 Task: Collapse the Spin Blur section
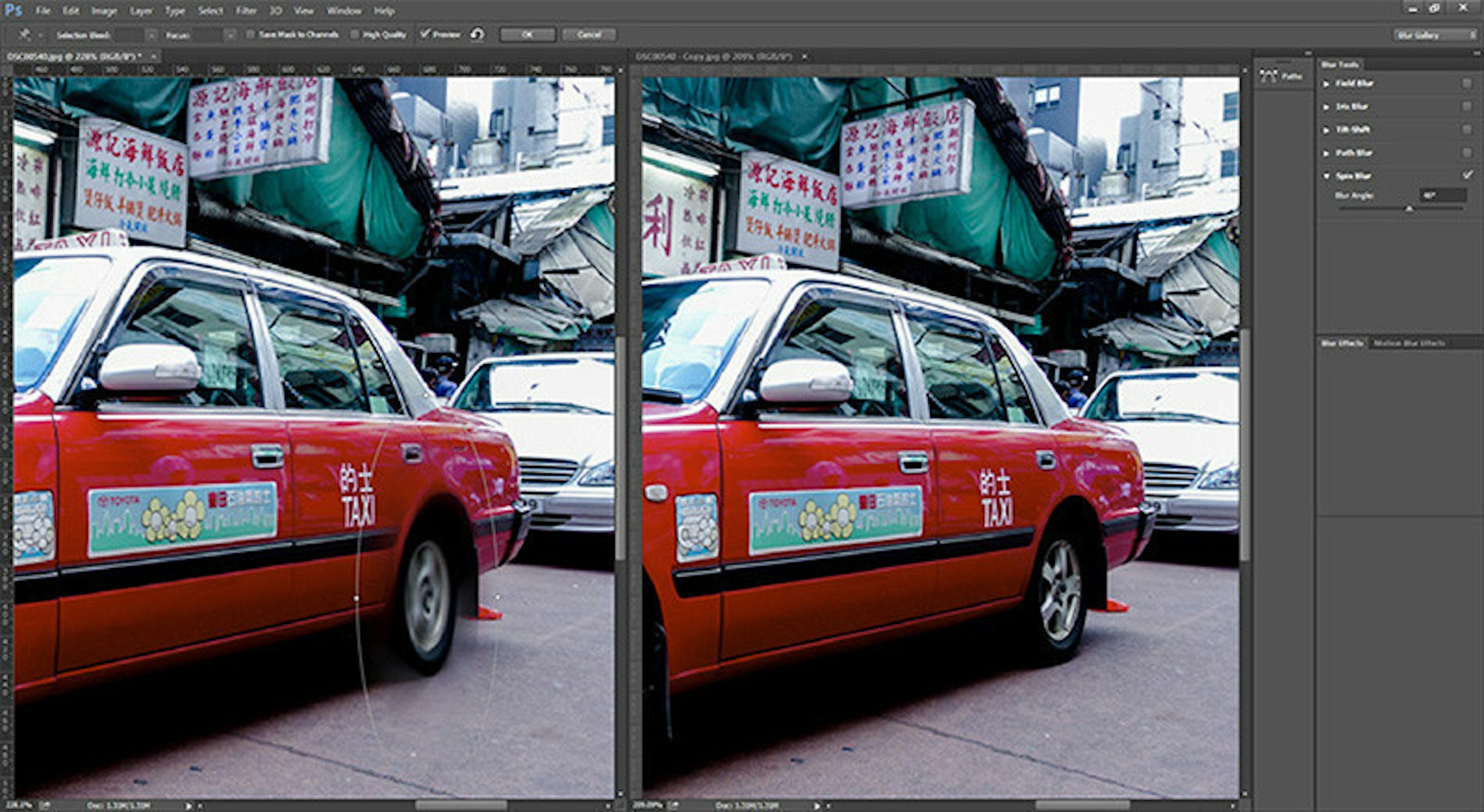tap(1326, 176)
